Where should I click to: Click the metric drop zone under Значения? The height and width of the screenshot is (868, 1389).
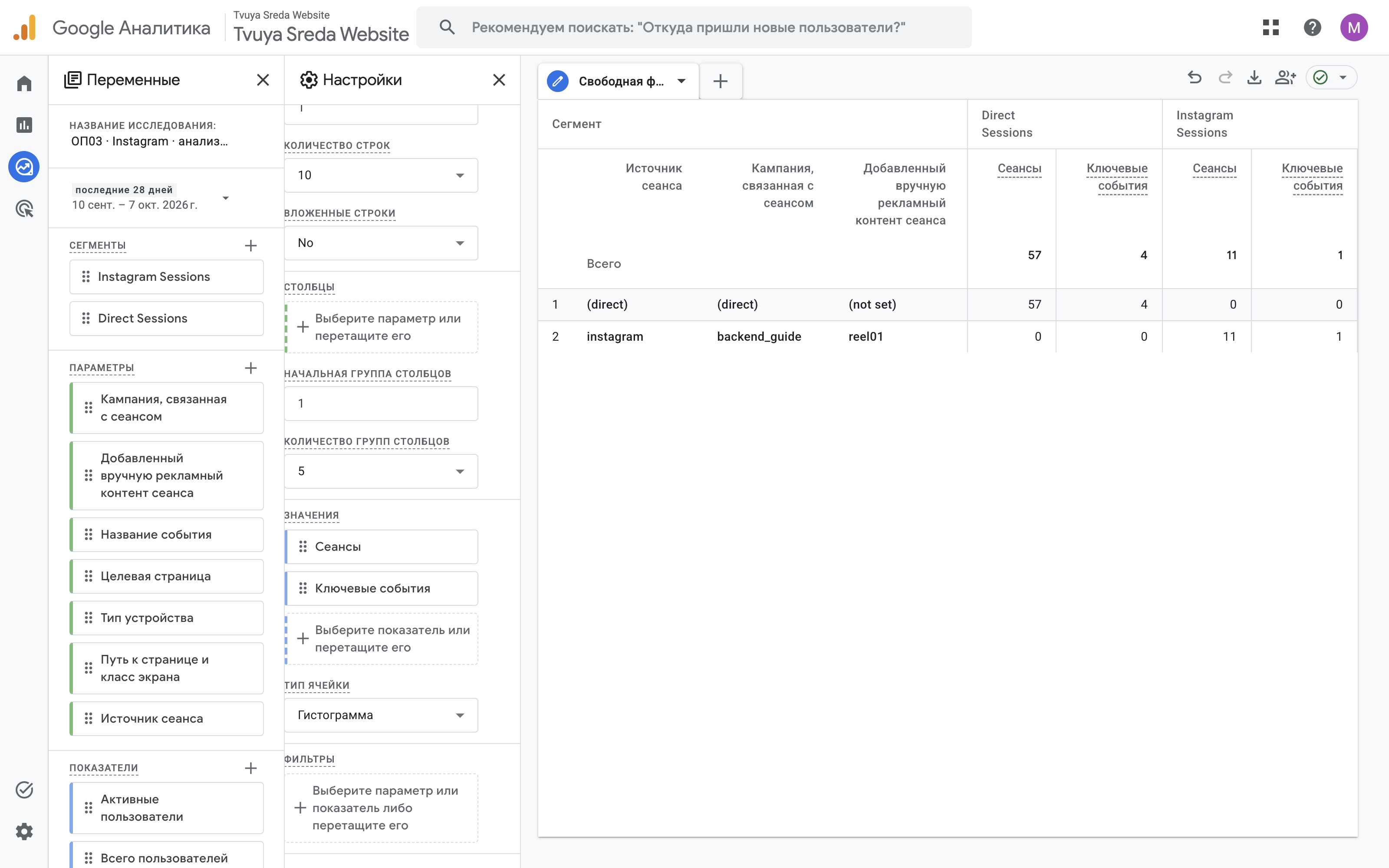pyautogui.click(x=381, y=639)
